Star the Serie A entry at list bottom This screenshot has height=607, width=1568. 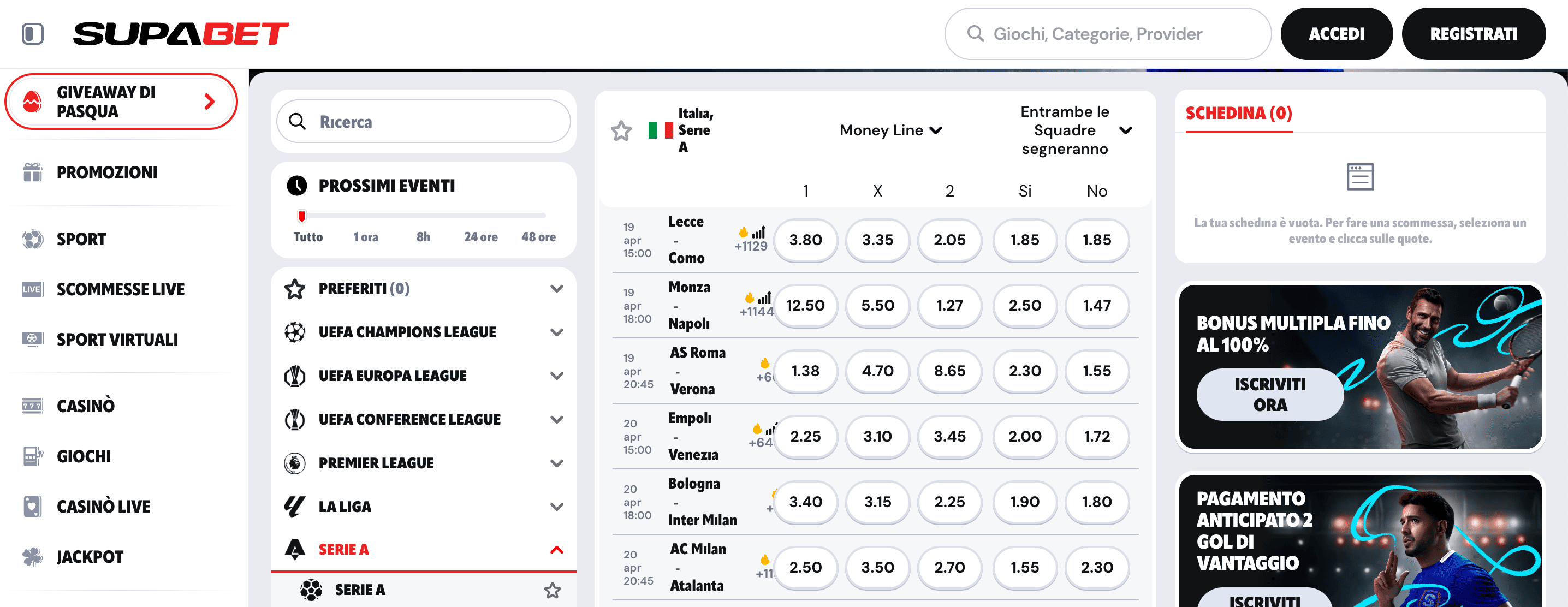click(552, 590)
